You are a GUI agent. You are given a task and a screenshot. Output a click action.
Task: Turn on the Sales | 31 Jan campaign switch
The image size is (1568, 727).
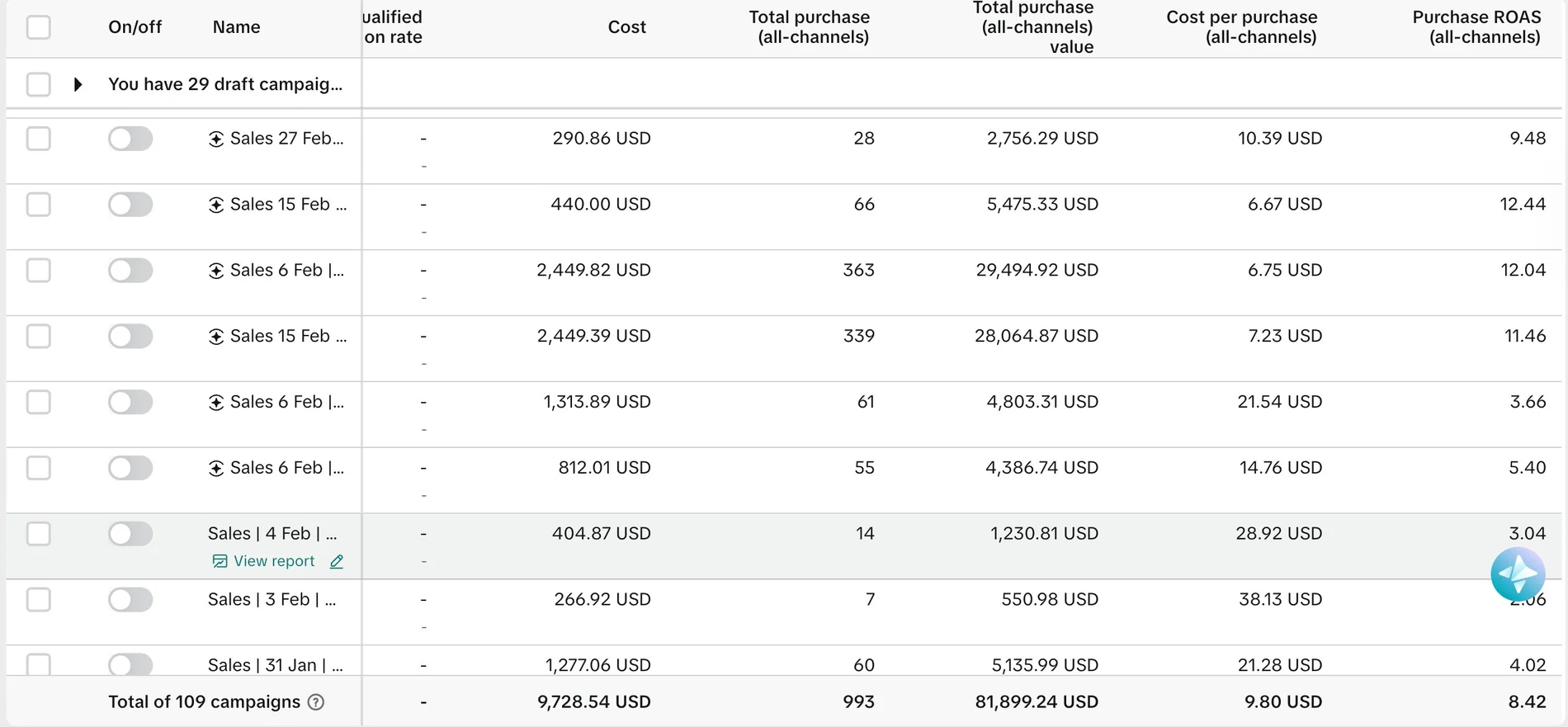tap(130, 664)
